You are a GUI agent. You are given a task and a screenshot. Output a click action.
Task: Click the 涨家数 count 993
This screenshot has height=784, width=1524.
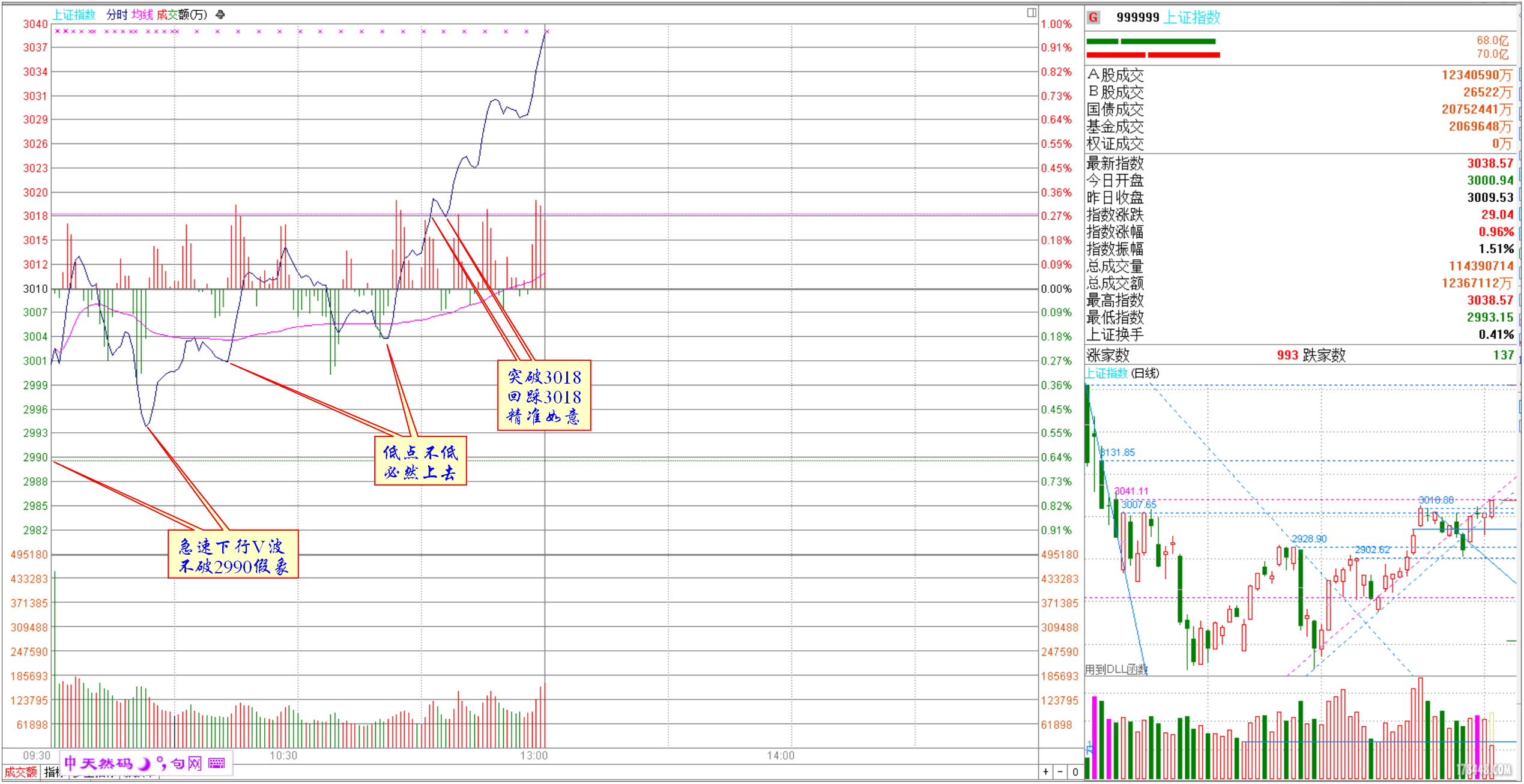(1287, 355)
